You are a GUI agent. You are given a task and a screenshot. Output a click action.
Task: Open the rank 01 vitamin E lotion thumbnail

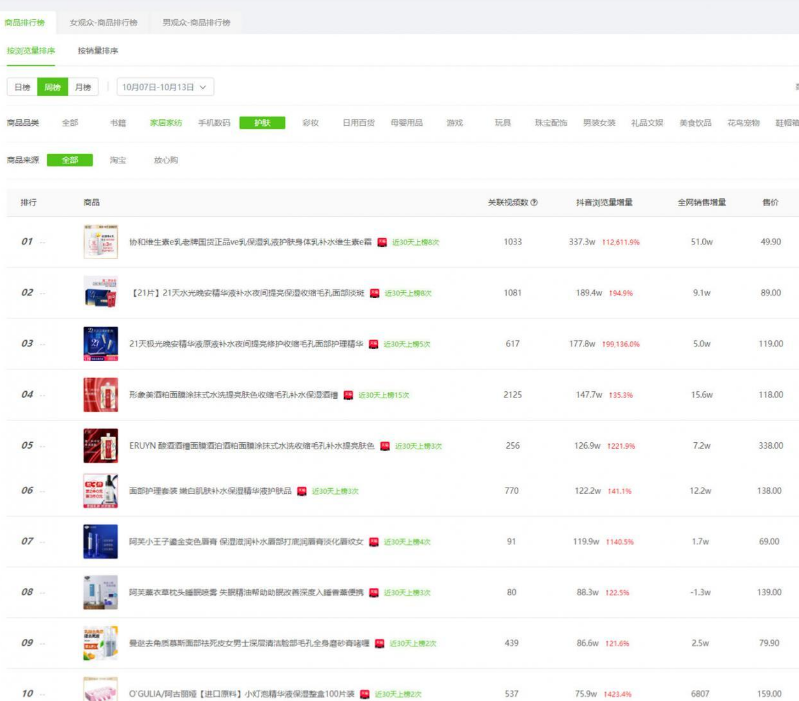pos(100,241)
